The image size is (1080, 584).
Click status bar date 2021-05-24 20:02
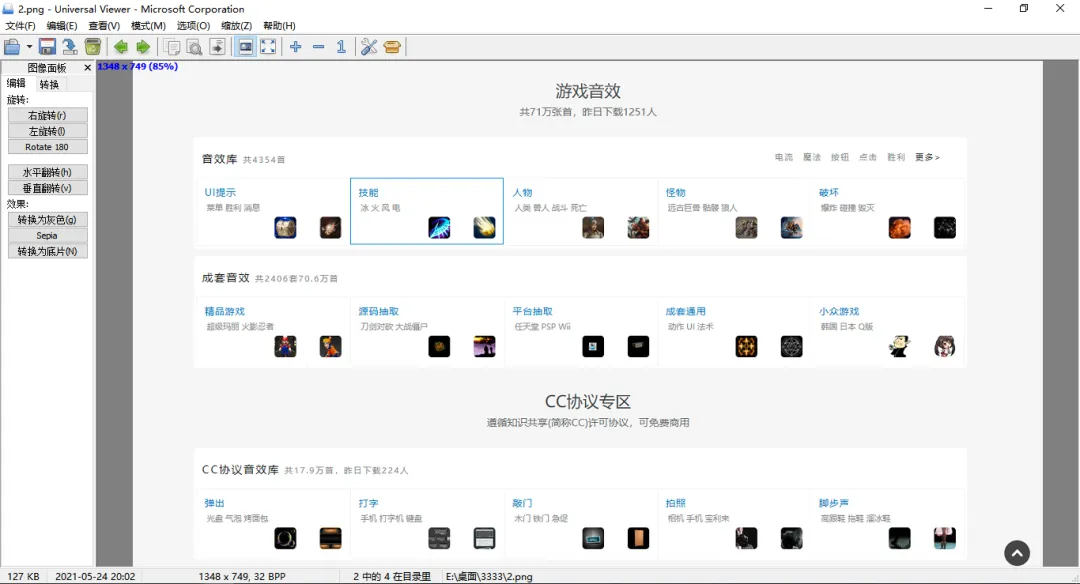(x=95, y=576)
